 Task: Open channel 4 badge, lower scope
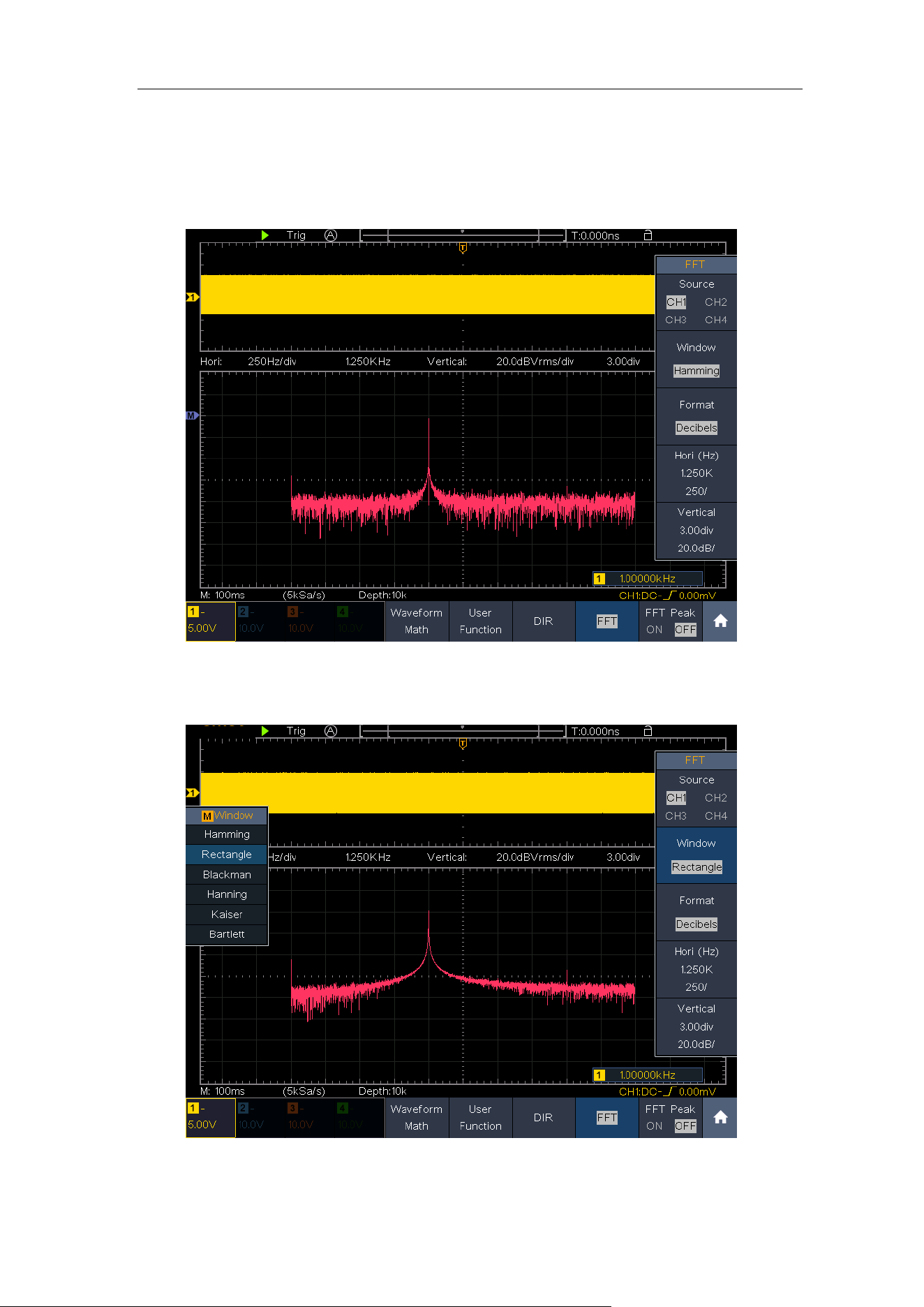(359, 1117)
